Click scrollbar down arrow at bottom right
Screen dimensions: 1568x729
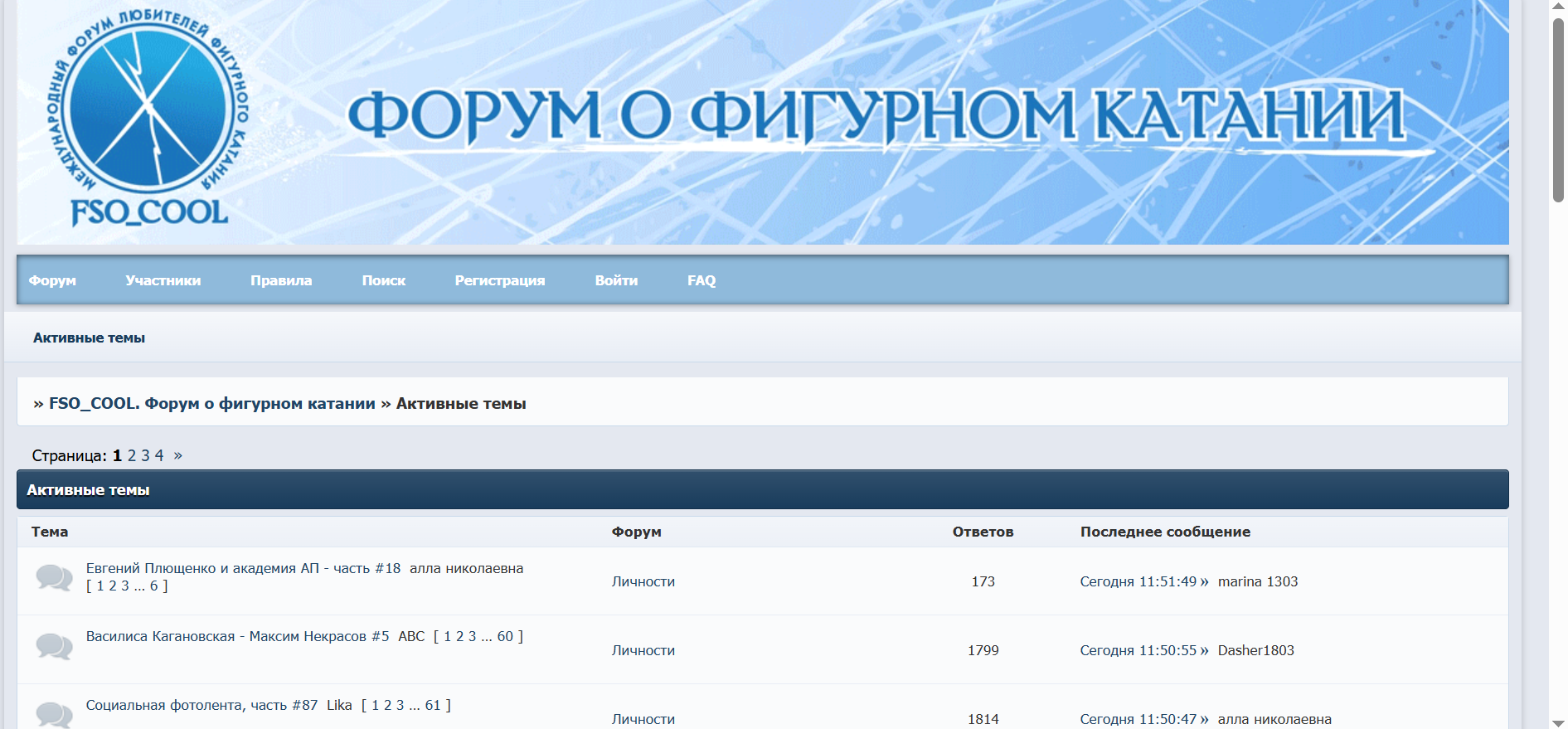tap(1558, 722)
